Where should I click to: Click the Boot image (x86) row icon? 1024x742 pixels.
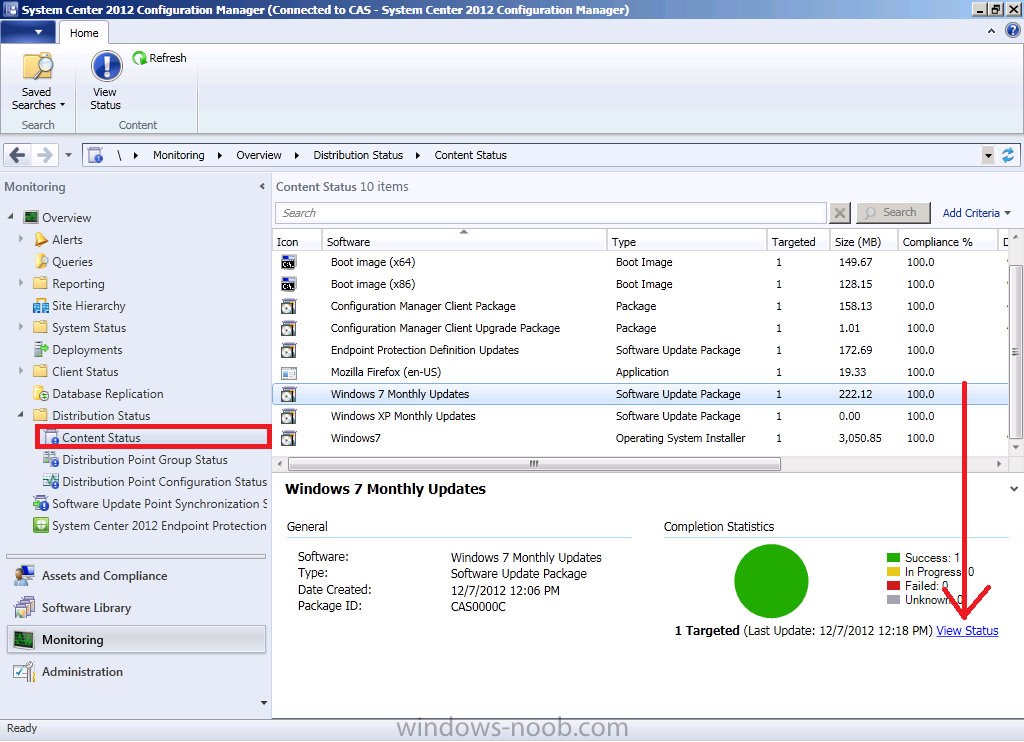288,284
